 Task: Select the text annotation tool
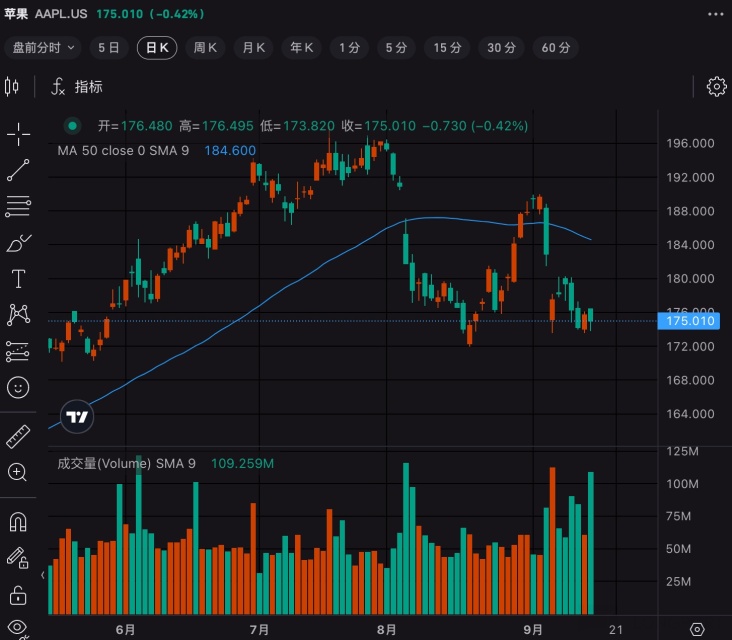point(18,279)
